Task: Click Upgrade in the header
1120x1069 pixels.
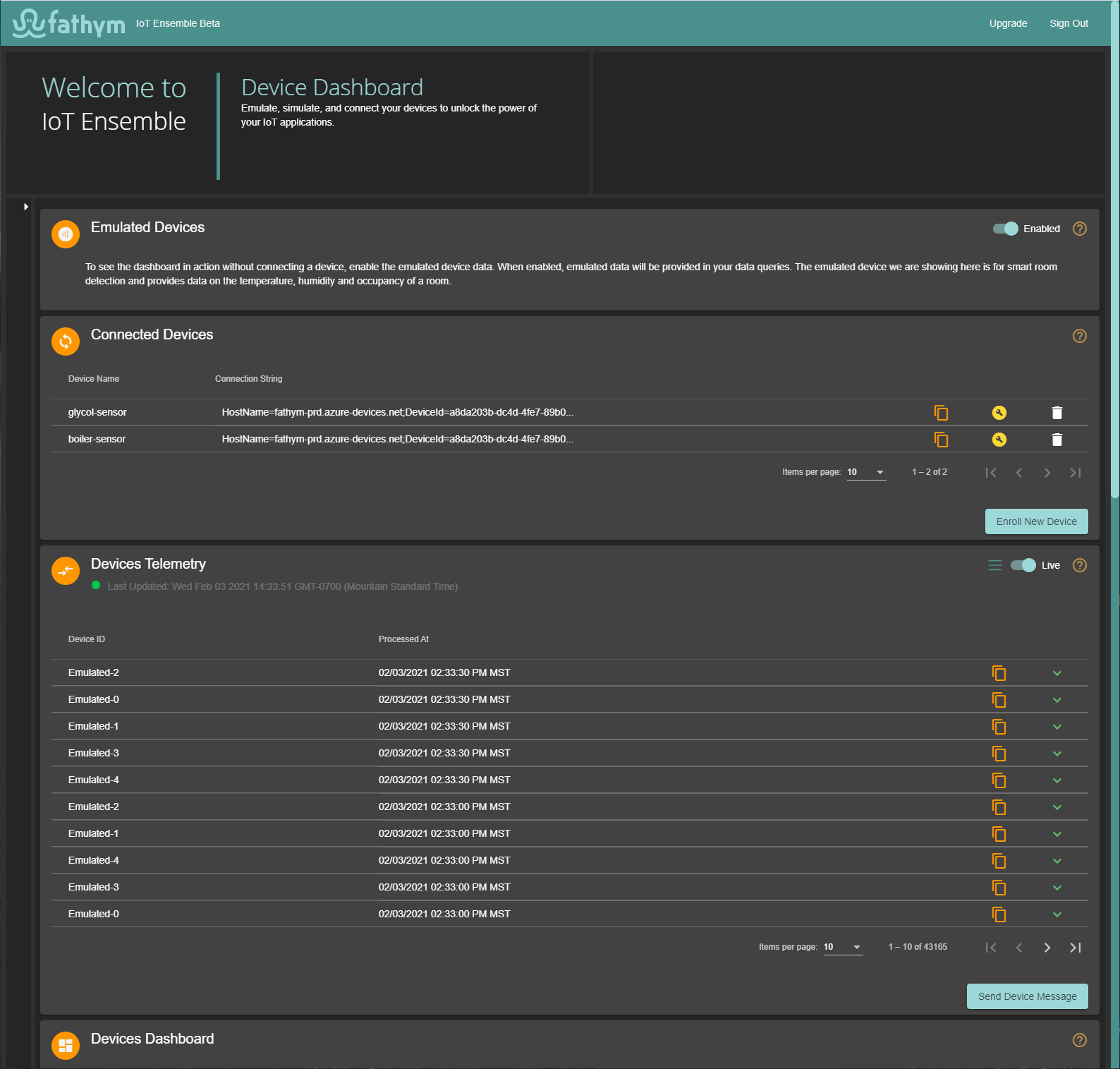Action: [x=1008, y=23]
